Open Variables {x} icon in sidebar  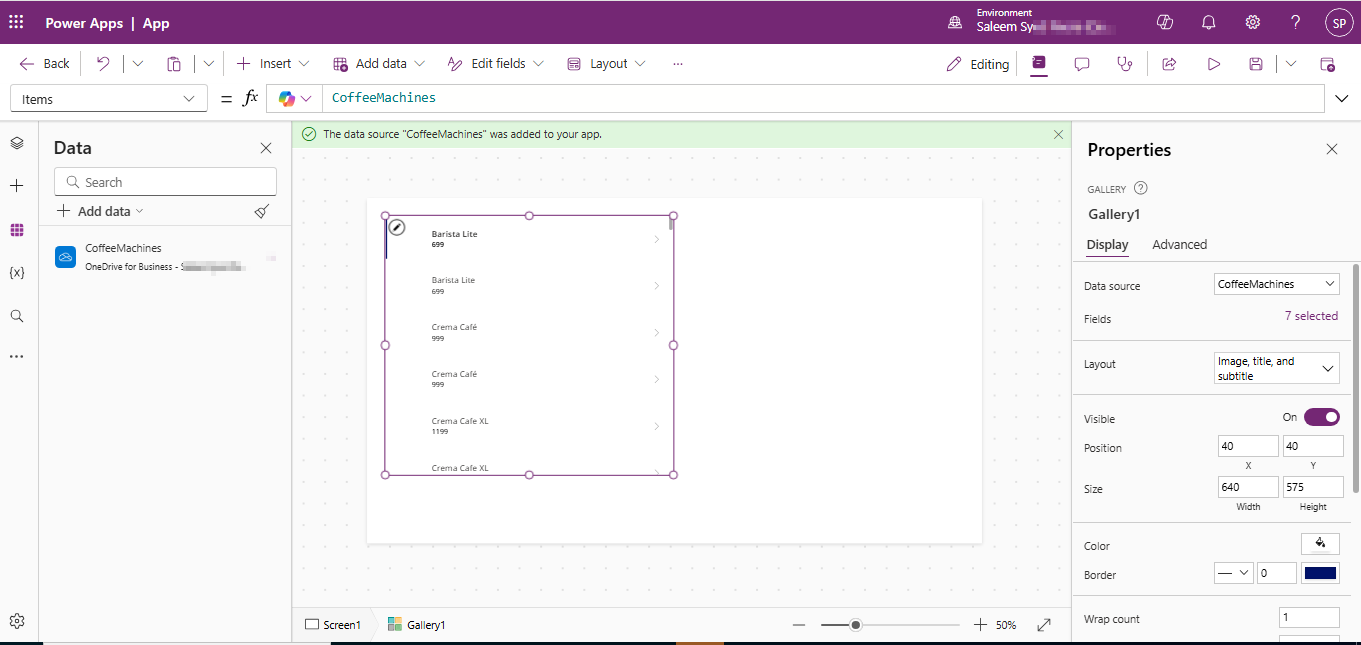(17, 272)
